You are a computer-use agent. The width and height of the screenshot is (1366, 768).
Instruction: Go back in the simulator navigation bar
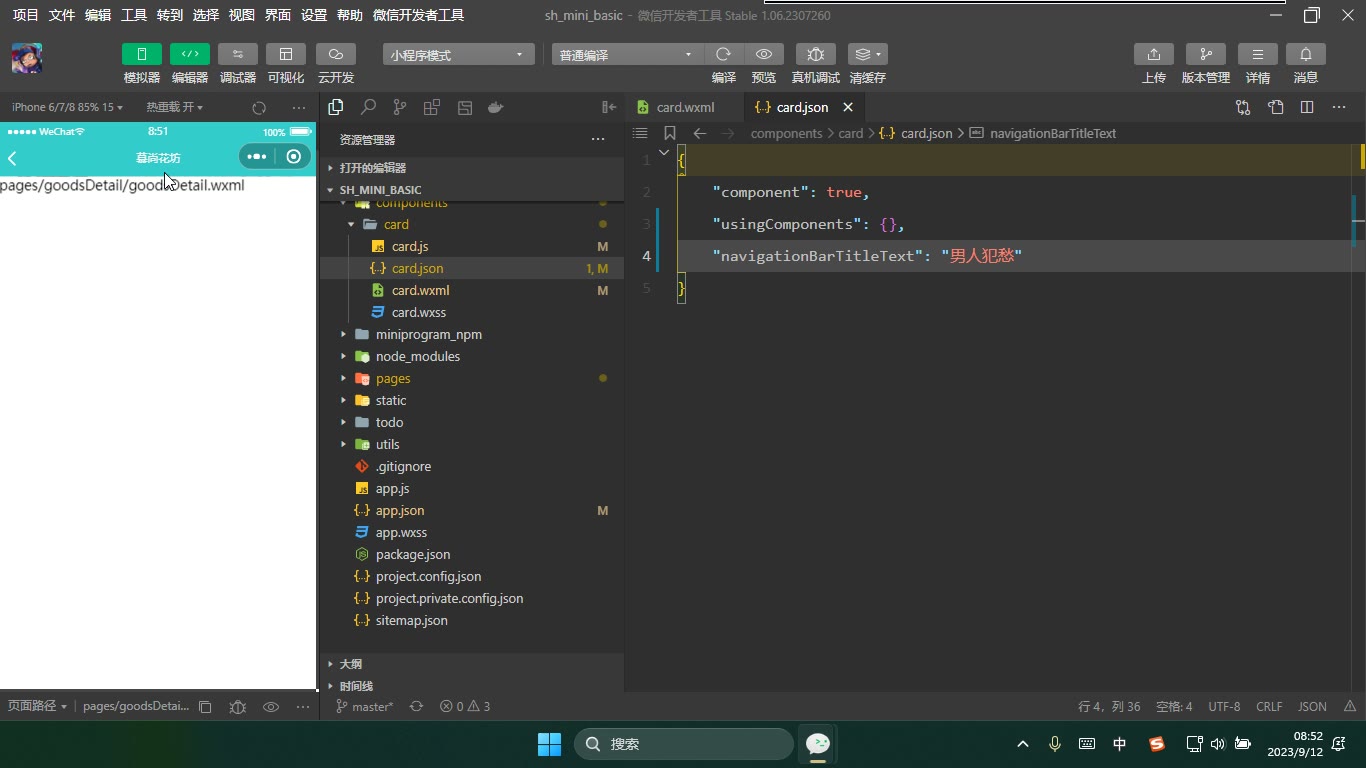tap(13, 157)
